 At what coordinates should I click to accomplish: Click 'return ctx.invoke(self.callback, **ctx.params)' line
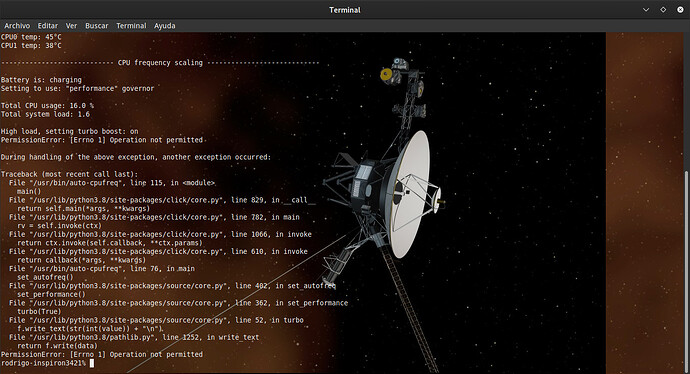pyautogui.click(x=110, y=243)
